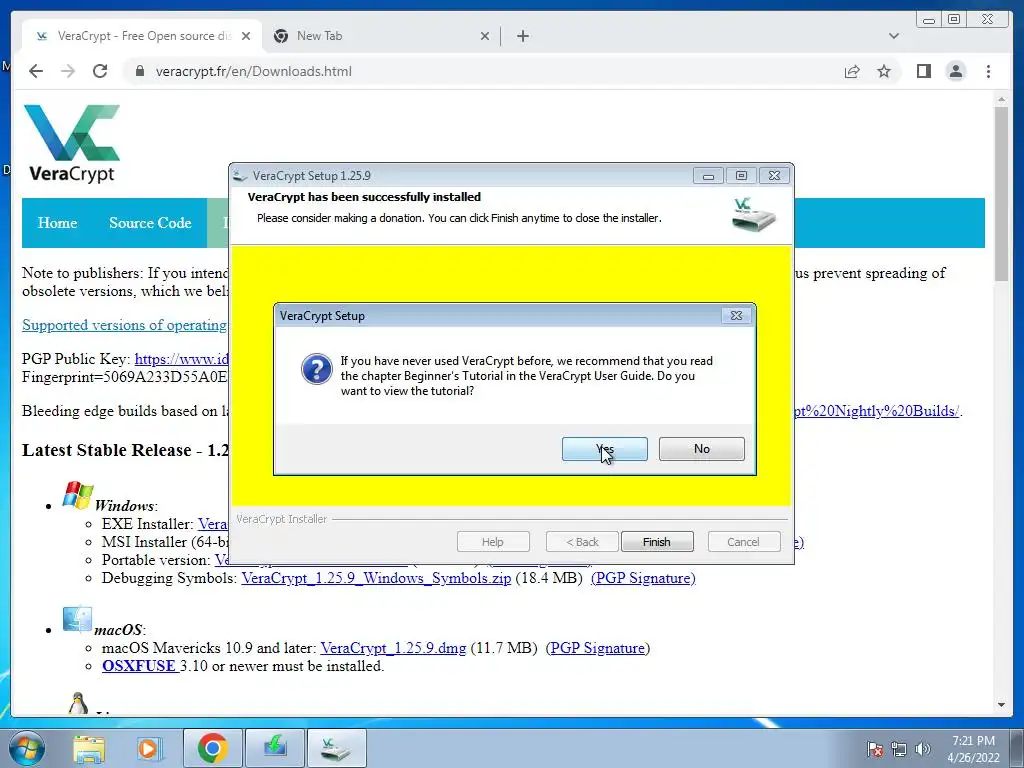
Task: Click Chrome's back navigation arrow
Action: (36, 71)
